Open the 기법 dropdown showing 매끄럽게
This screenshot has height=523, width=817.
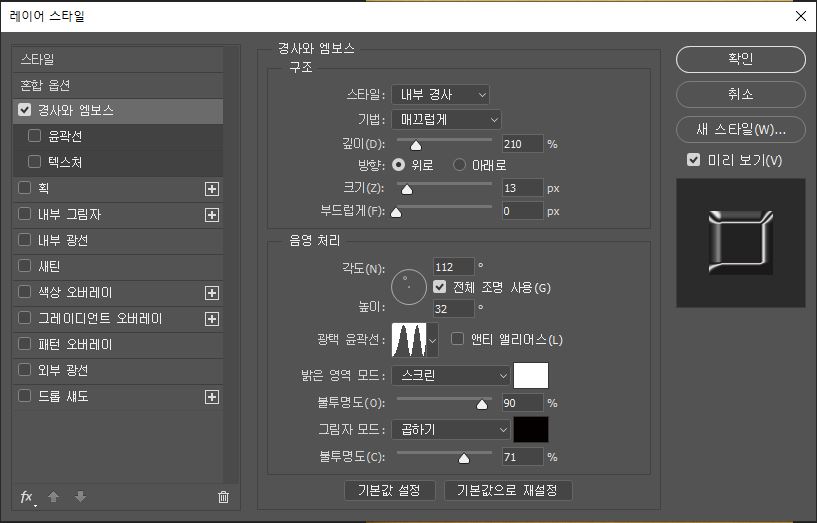[446, 120]
